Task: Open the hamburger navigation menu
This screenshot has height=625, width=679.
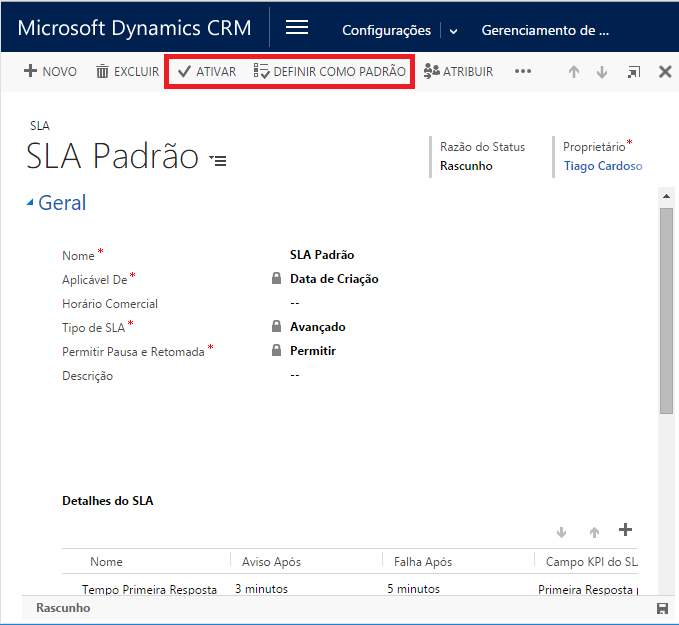Action: (x=297, y=28)
